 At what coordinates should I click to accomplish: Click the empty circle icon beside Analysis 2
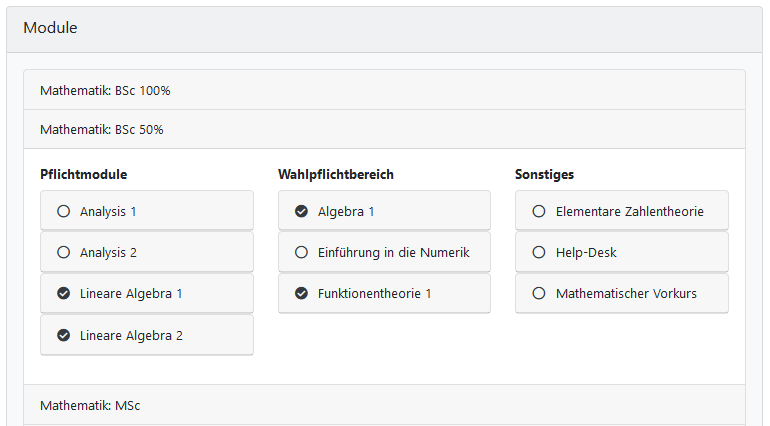pos(64,253)
